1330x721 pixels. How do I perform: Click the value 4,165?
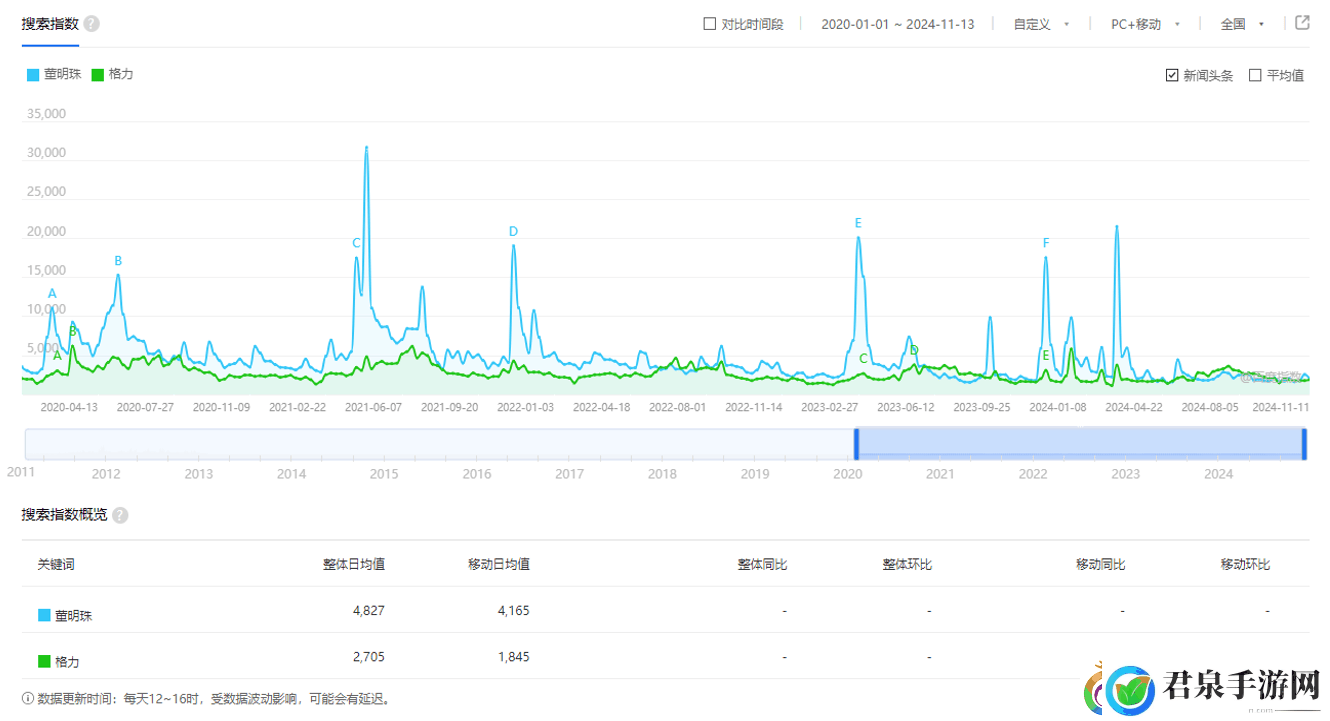point(513,610)
